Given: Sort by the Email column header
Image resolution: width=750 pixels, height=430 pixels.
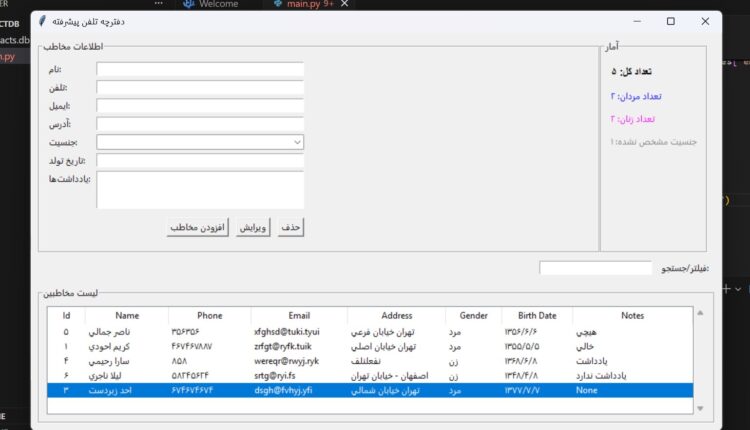Looking at the screenshot, I should tap(299, 316).
